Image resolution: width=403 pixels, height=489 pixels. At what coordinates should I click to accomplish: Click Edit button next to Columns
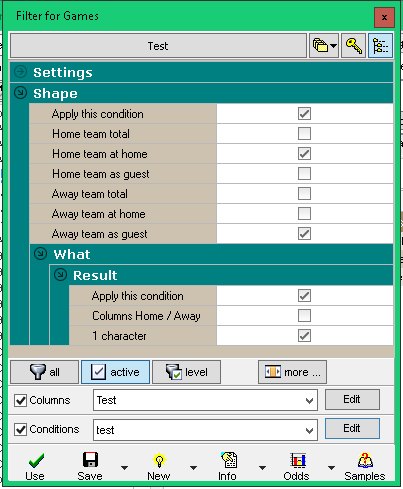point(352,399)
